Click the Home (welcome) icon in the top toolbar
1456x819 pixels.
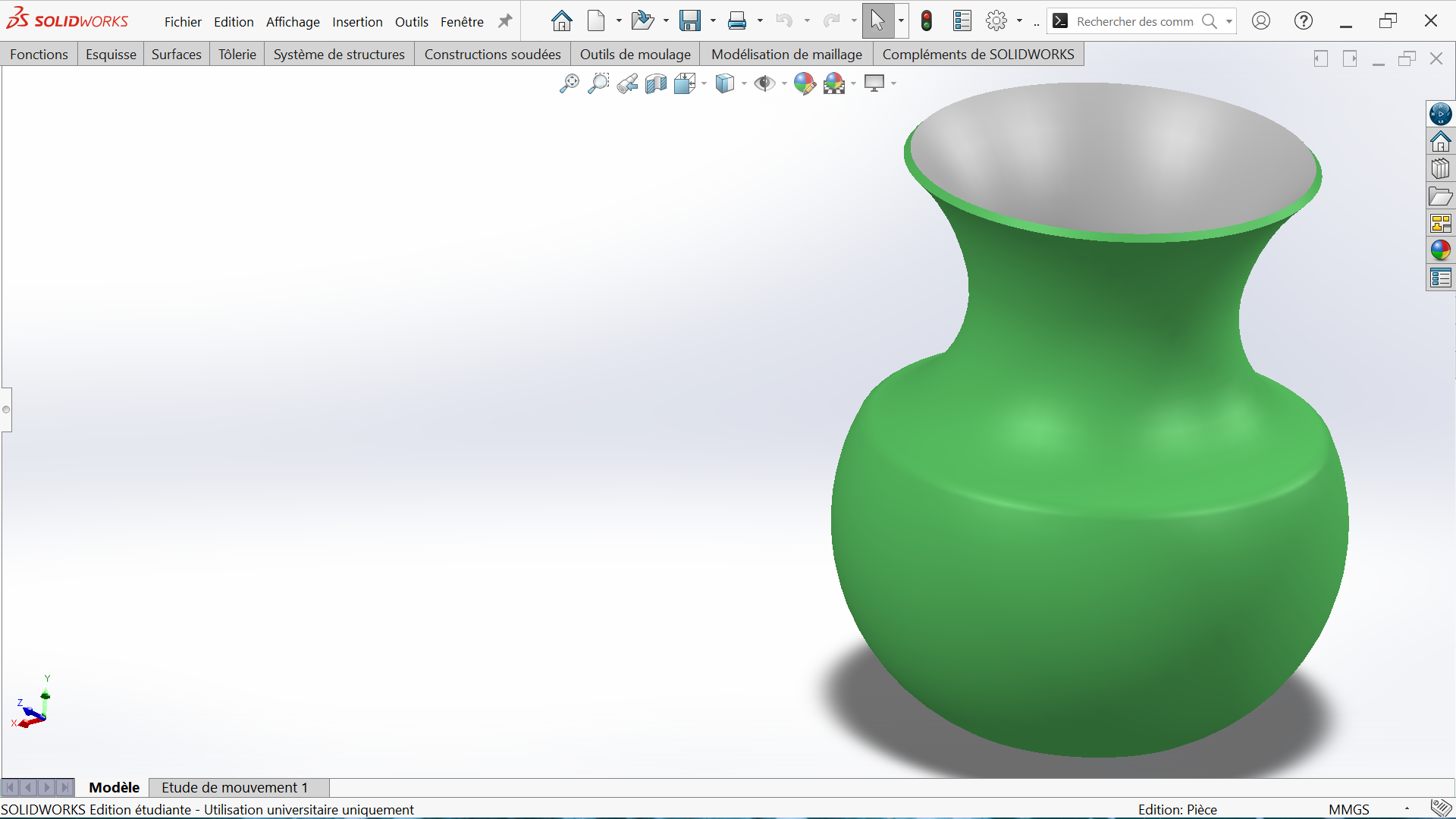coord(561,21)
